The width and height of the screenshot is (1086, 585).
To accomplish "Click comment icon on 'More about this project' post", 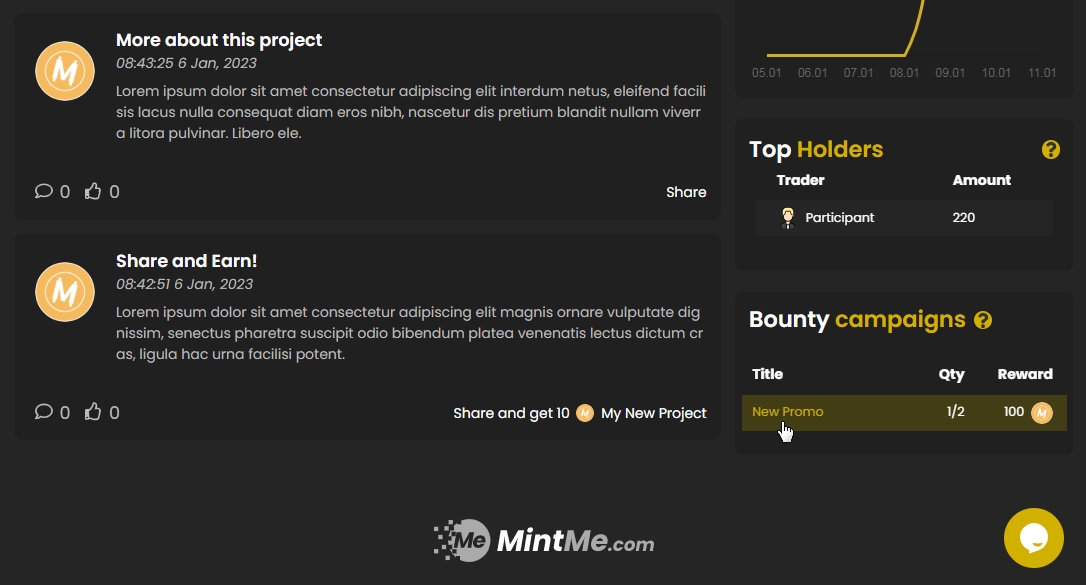I will click(x=44, y=191).
